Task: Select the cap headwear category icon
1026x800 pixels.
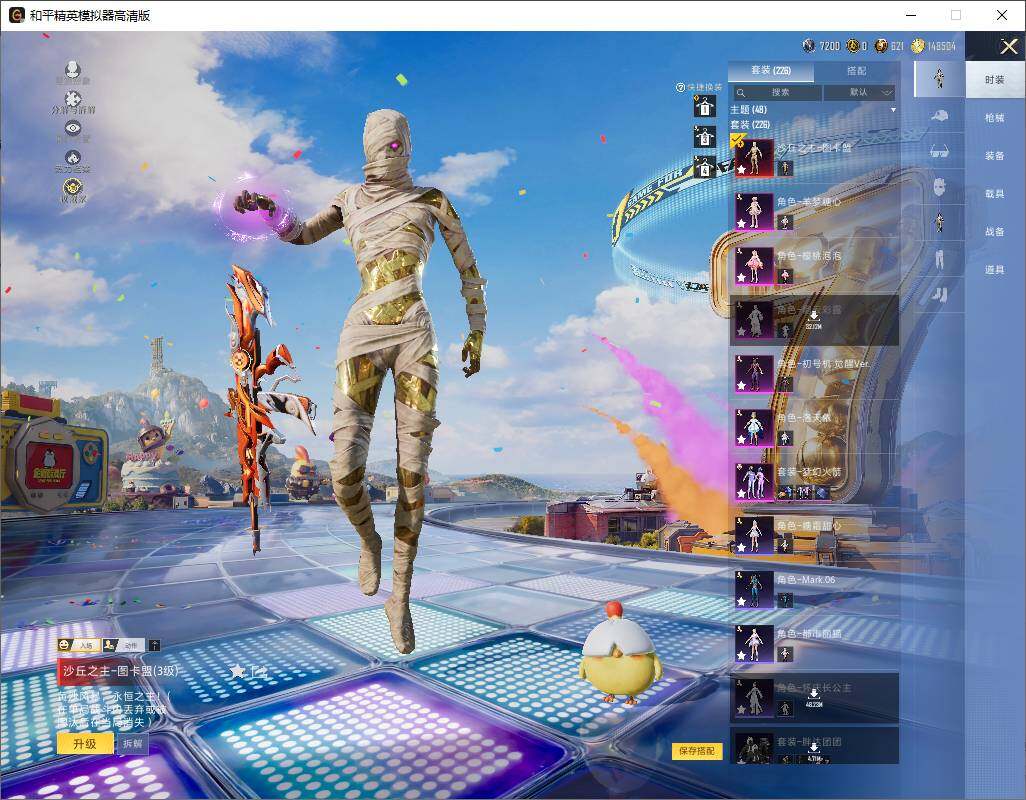Action: [x=940, y=116]
